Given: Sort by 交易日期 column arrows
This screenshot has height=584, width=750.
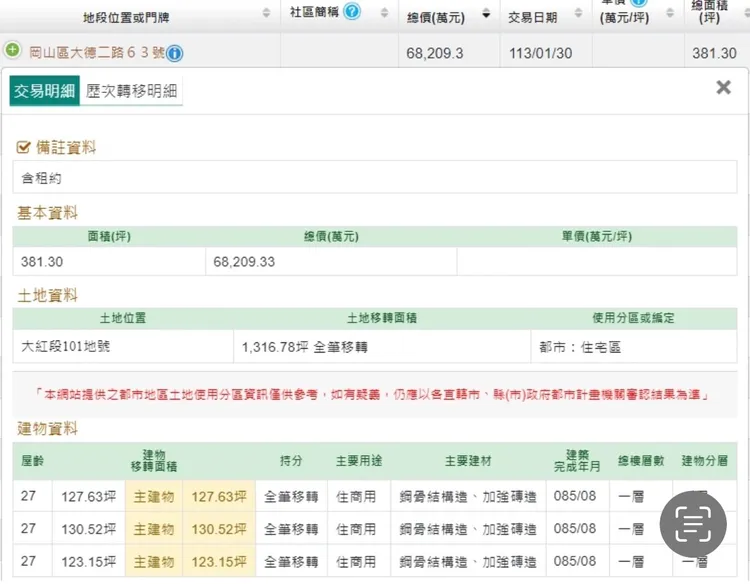Looking at the screenshot, I should coord(578,13).
